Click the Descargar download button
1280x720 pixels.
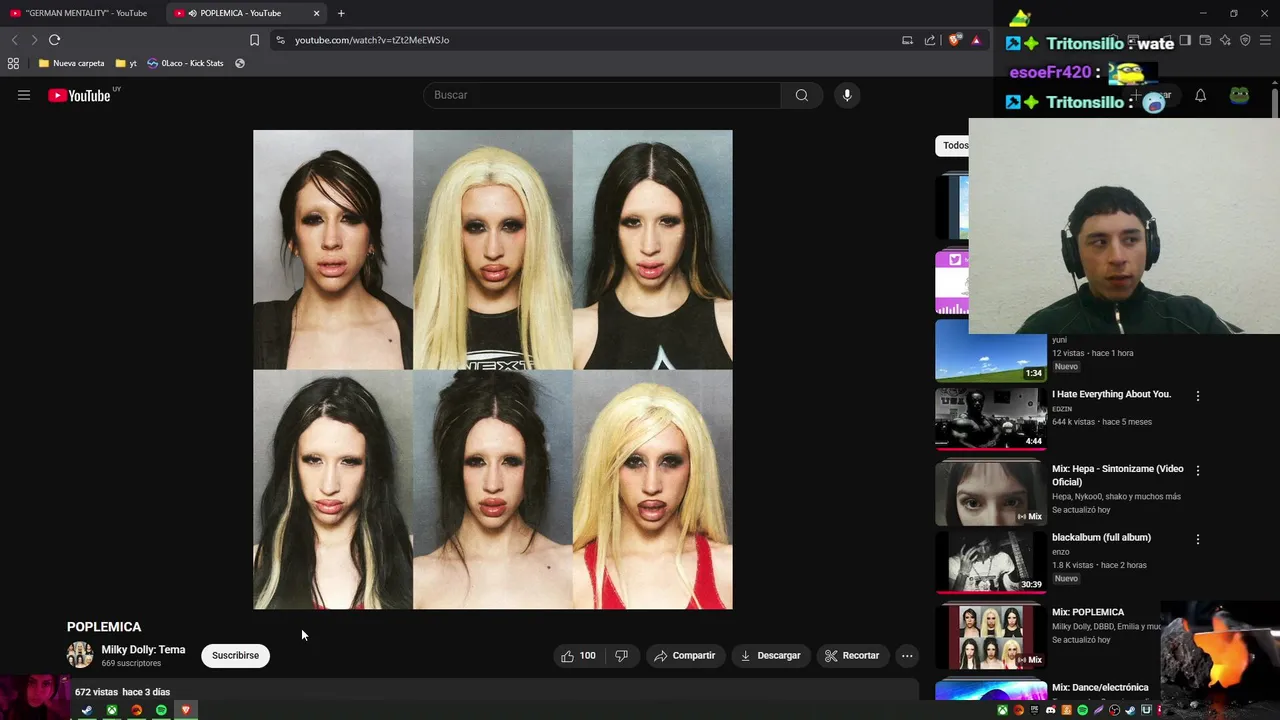tap(770, 656)
